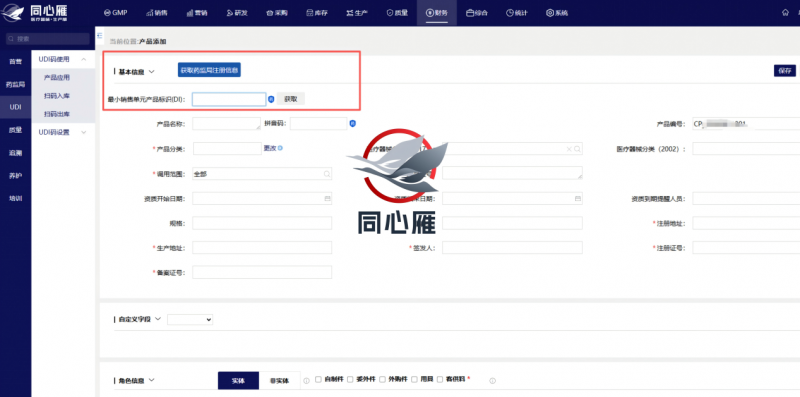The width and height of the screenshot is (800, 397).
Task: Focus the 资质到期提醒人员 input field
Action: click(746, 198)
